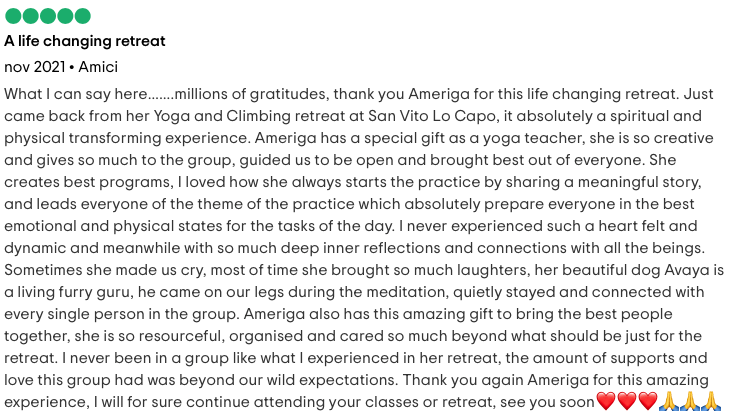Viewport: 735px width, 418px height.
Task: Click the last praying hands emoji
Action: (711, 402)
